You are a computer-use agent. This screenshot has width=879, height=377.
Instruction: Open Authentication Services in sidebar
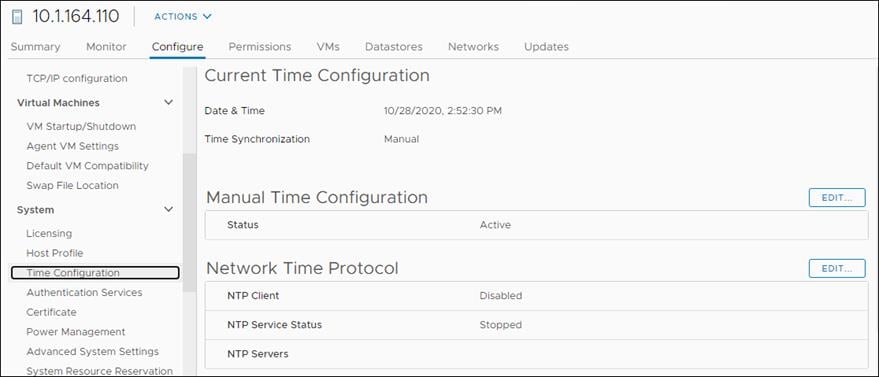pos(84,292)
